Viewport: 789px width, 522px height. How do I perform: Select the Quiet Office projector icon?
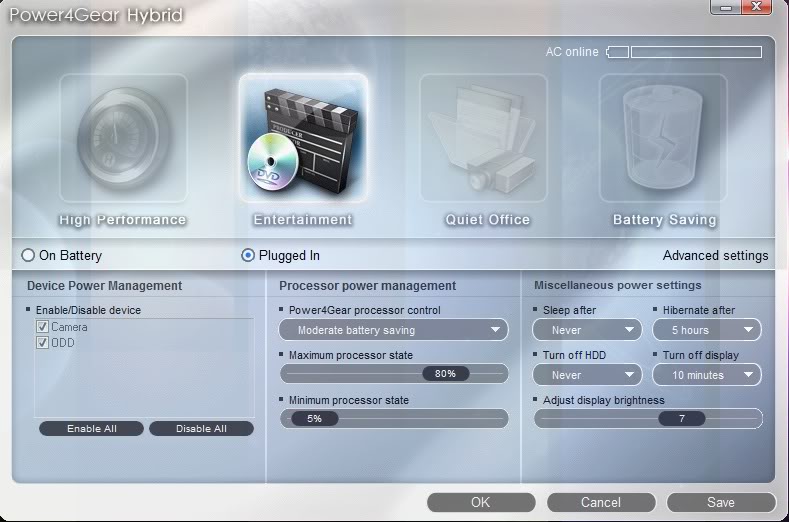484,138
